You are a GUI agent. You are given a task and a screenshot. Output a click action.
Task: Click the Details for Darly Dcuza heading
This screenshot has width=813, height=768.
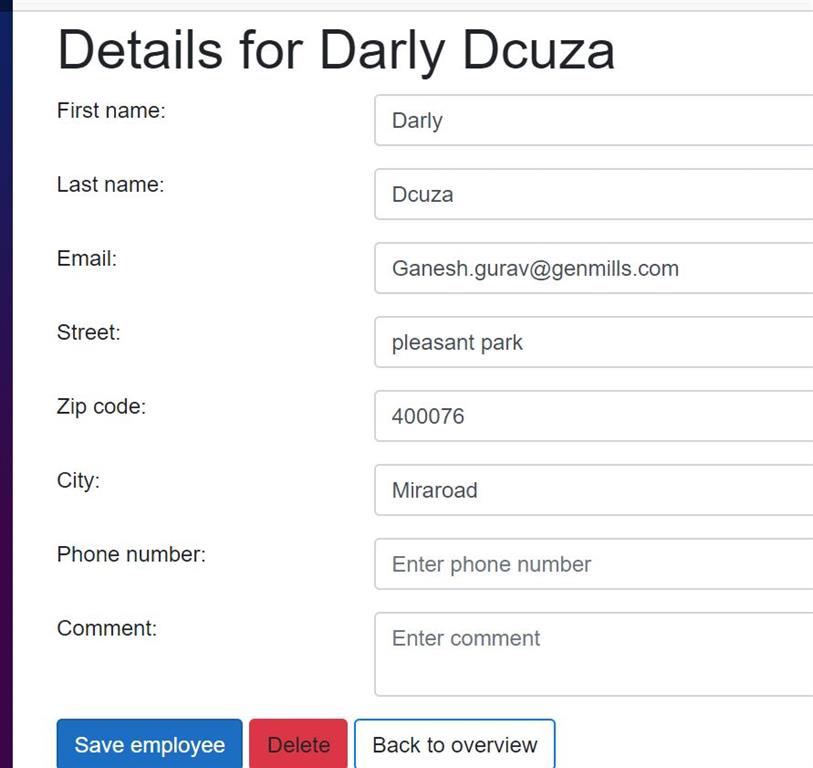(x=336, y=50)
